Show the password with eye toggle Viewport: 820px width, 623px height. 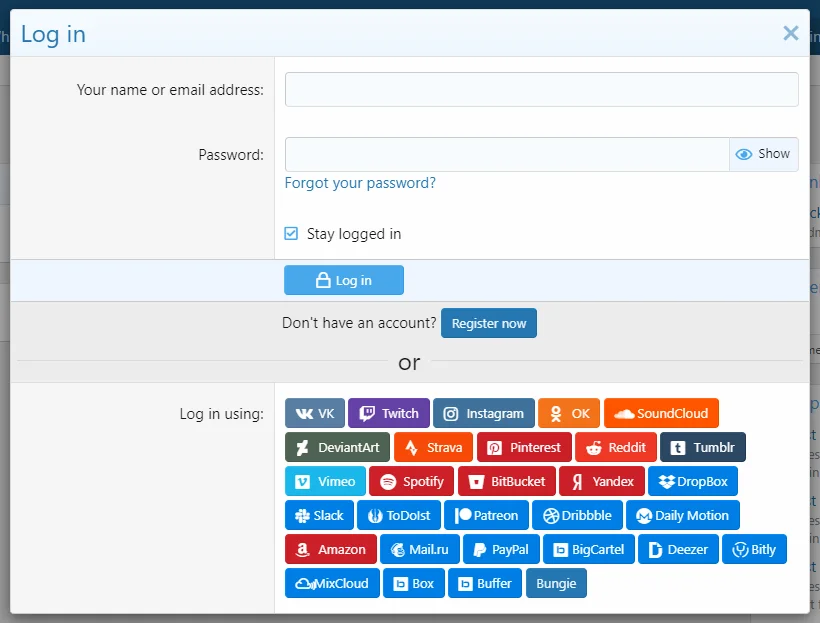pyautogui.click(x=763, y=154)
